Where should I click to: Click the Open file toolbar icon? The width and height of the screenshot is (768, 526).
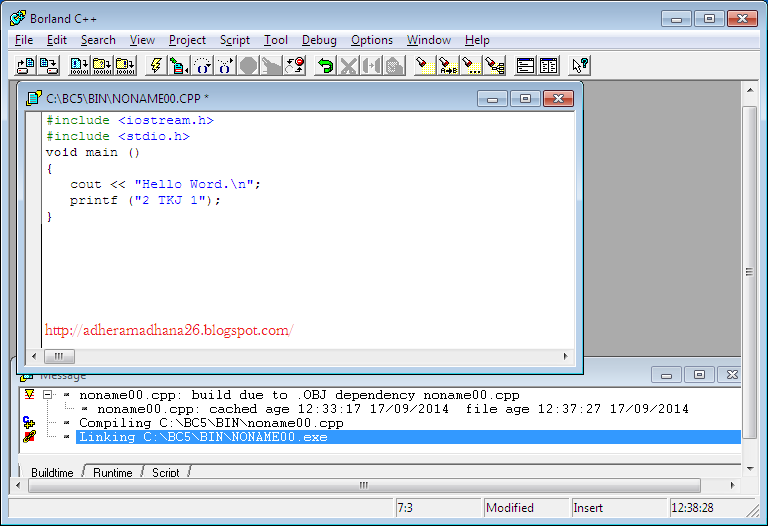pyautogui.click(x=26, y=66)
